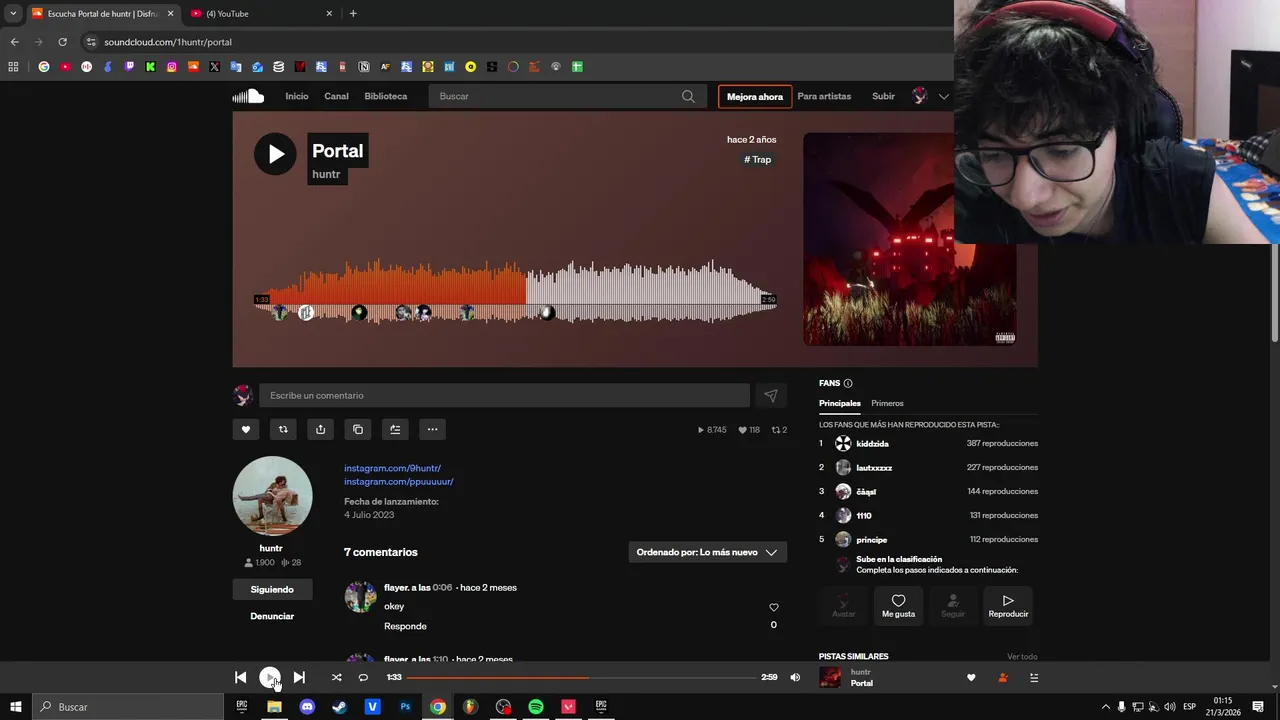
Task: Open the Para artistas menu item
Action: click(824, 96)
